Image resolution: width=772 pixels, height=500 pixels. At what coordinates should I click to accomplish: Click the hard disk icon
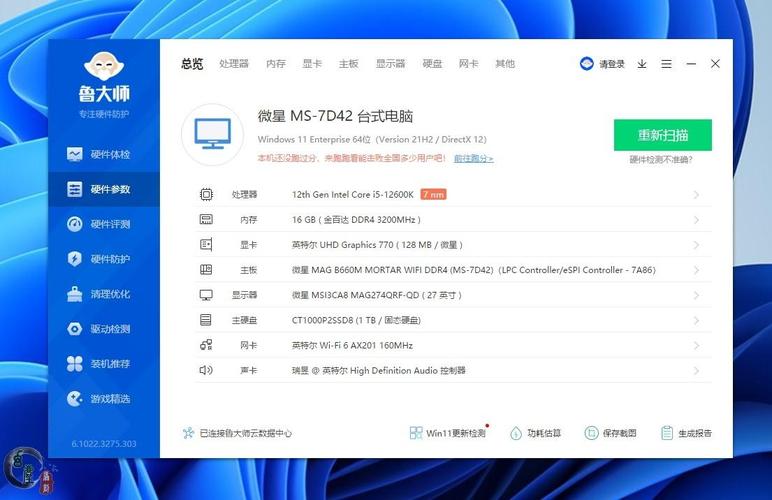[206, 320]
